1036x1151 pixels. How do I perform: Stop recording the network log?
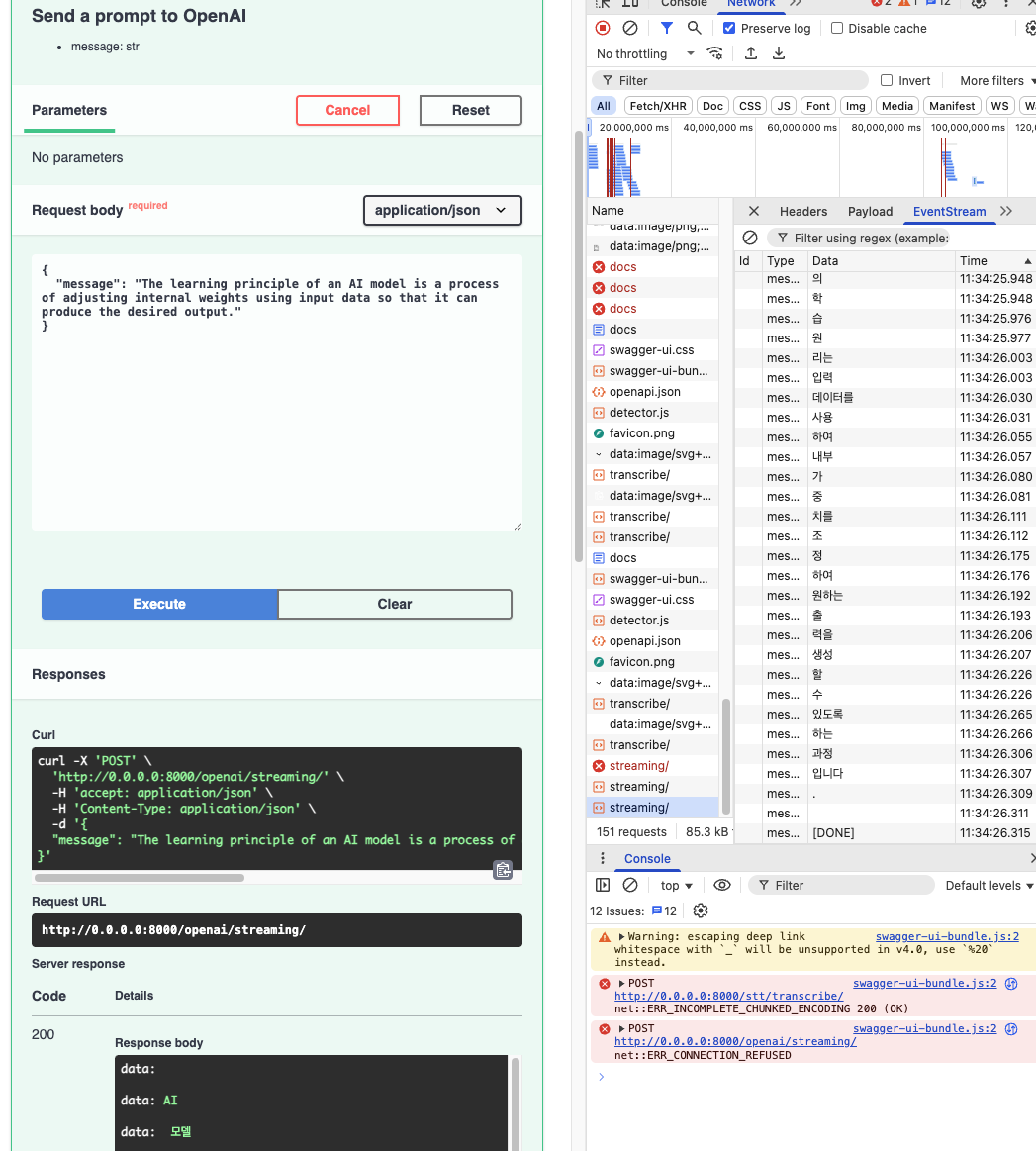coord(603,28)
